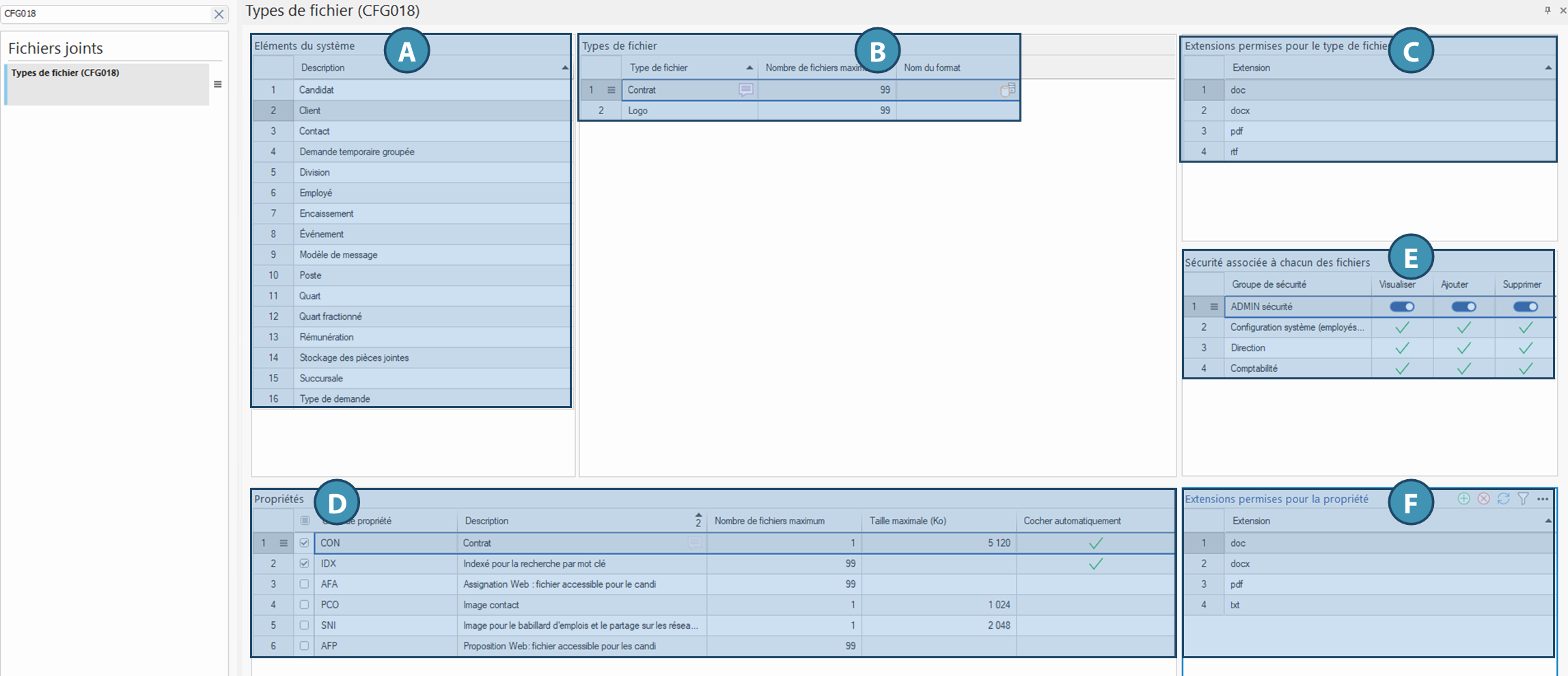Add a new extension with green plus icon
1568x676 pixels.
(1463, 499)
